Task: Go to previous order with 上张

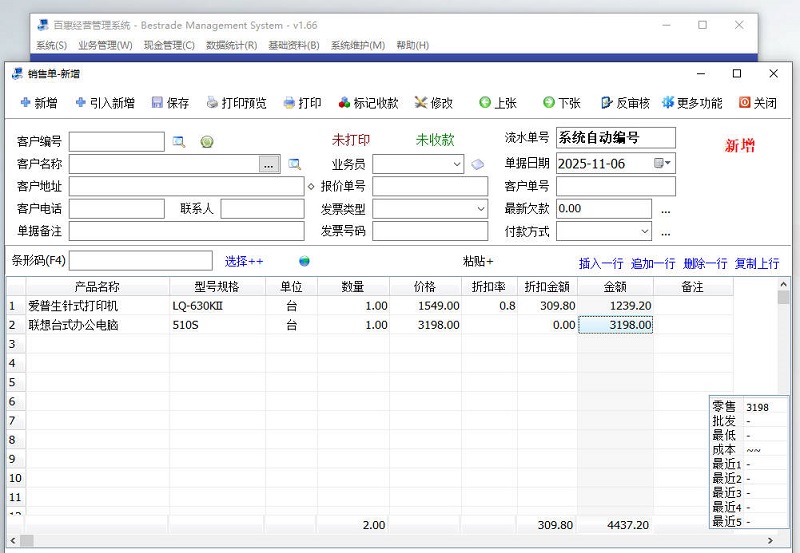Action: [498, 103]
